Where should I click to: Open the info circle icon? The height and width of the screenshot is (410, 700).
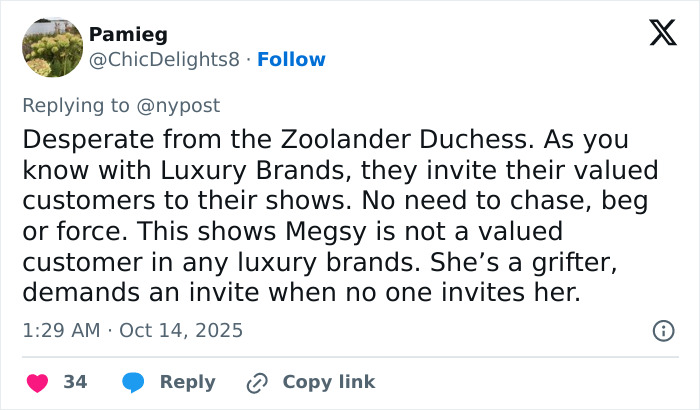[661, 330]
